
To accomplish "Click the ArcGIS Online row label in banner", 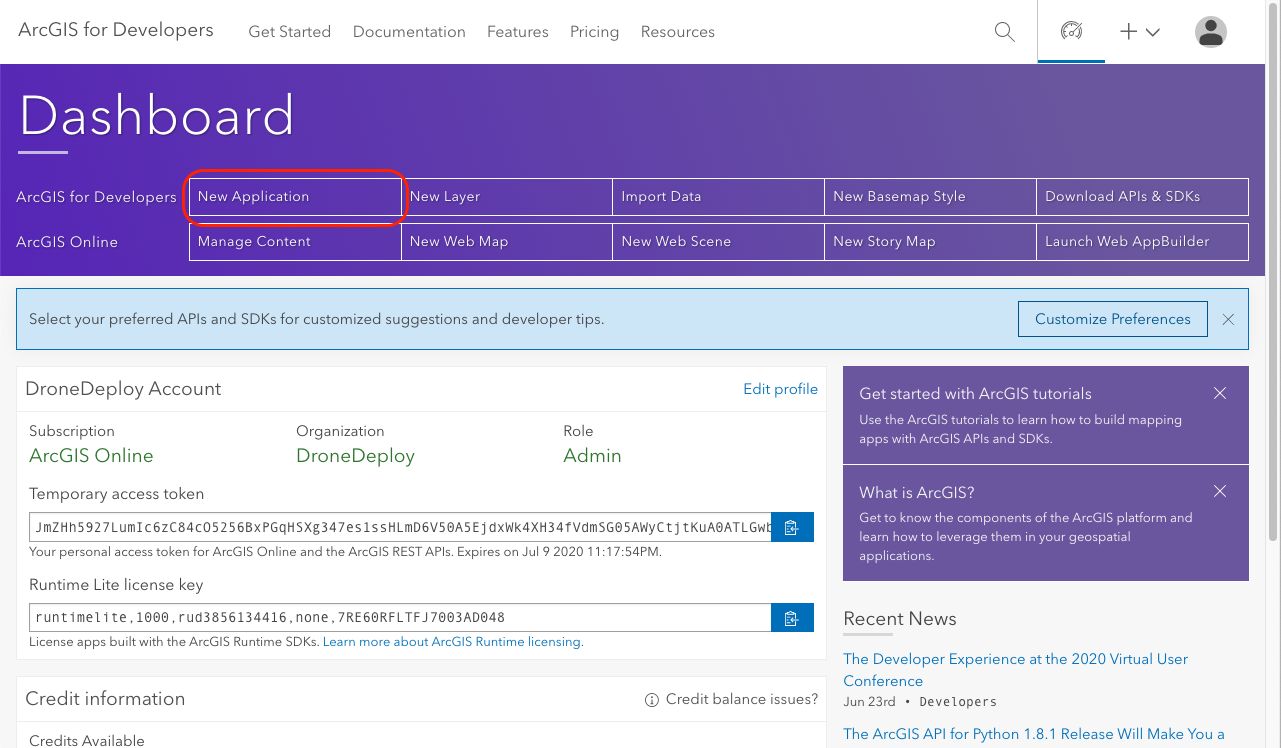I will coord(67,242).
